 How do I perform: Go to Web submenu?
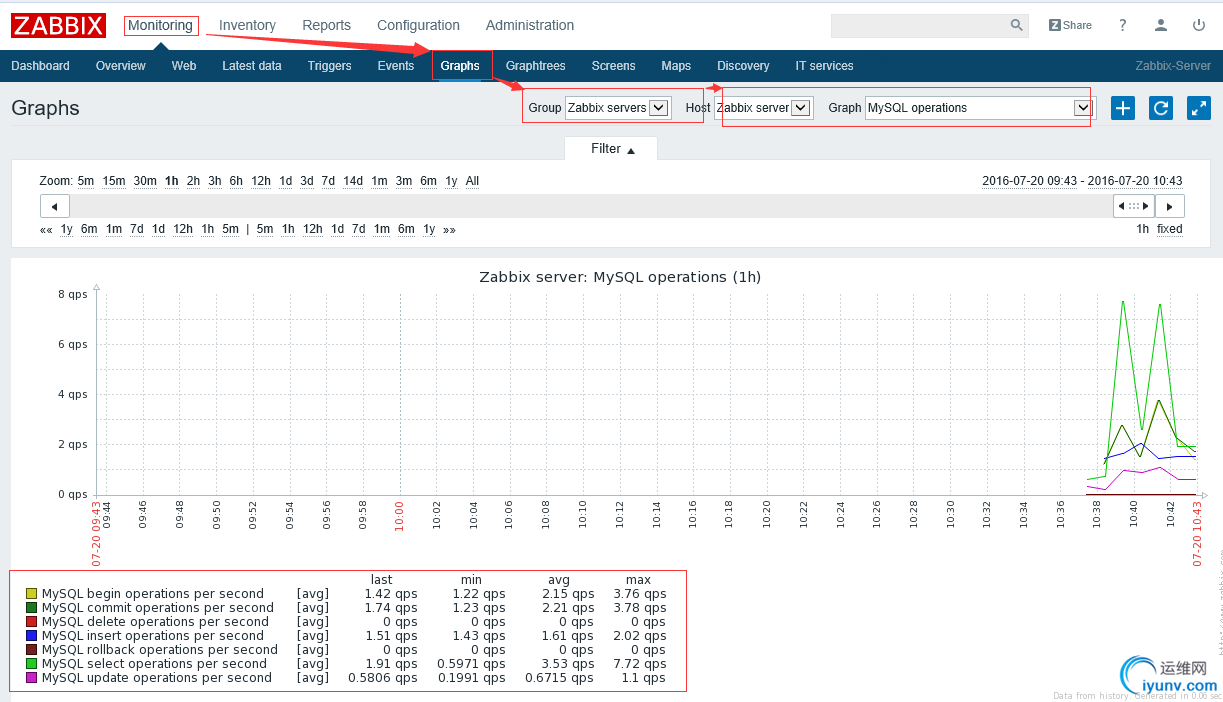click(x=184, y=66)
